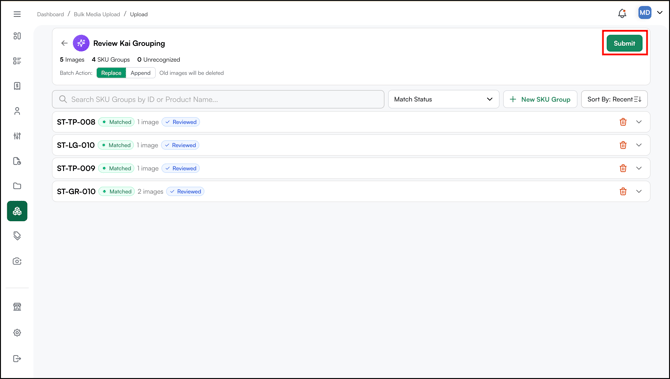Open the settings gear sidebar icon

[17, 332]
